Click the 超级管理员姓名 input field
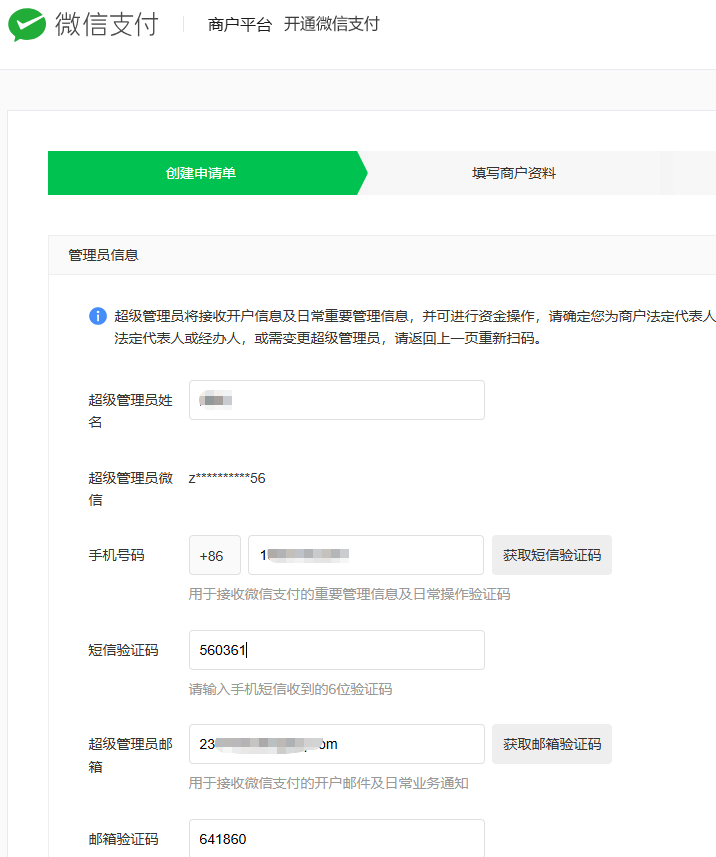Screen dimensions: 716x857 pos(337,400)
